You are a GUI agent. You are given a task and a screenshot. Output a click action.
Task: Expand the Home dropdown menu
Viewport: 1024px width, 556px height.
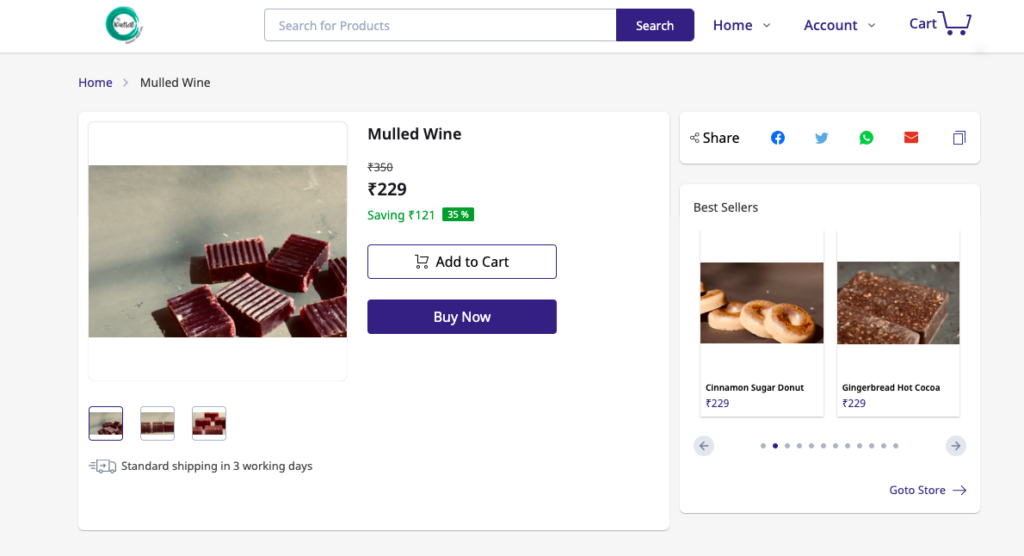tap(741, 25)
